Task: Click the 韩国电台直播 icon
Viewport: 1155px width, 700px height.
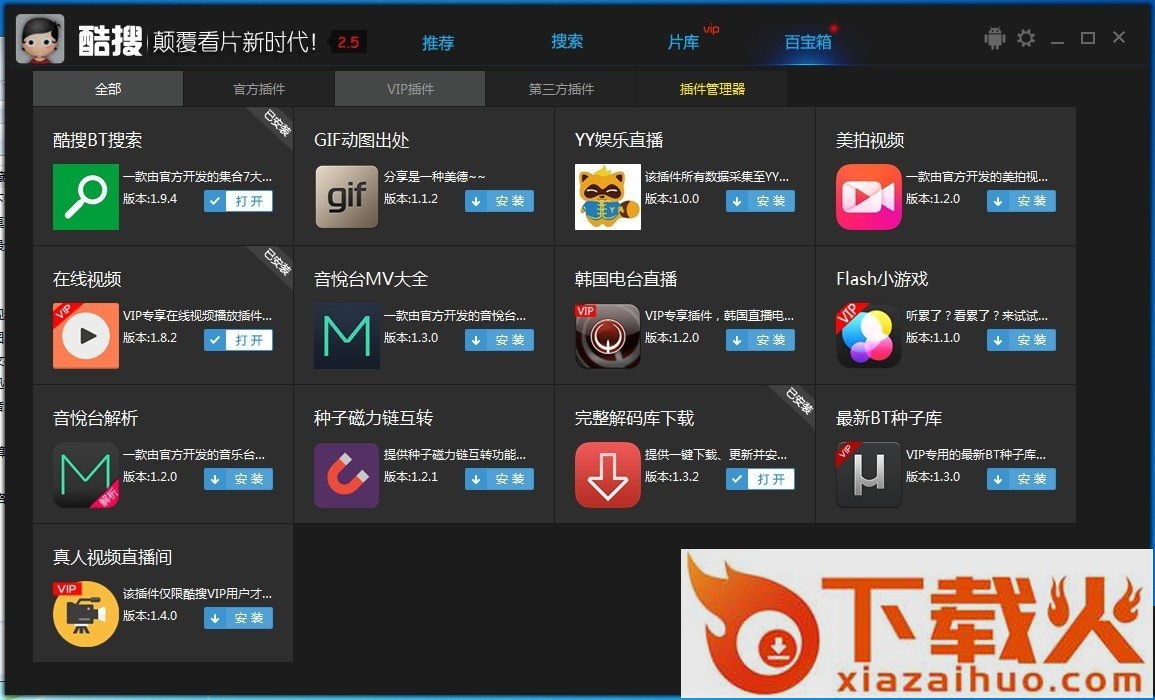Action: click(x=608, y=336)
